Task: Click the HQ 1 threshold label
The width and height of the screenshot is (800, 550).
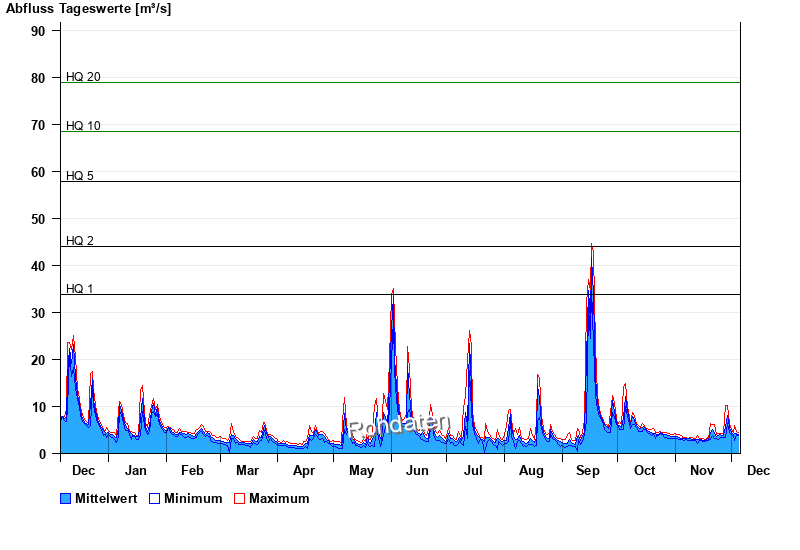Action: pyautogui.click(x=80, y=289)
